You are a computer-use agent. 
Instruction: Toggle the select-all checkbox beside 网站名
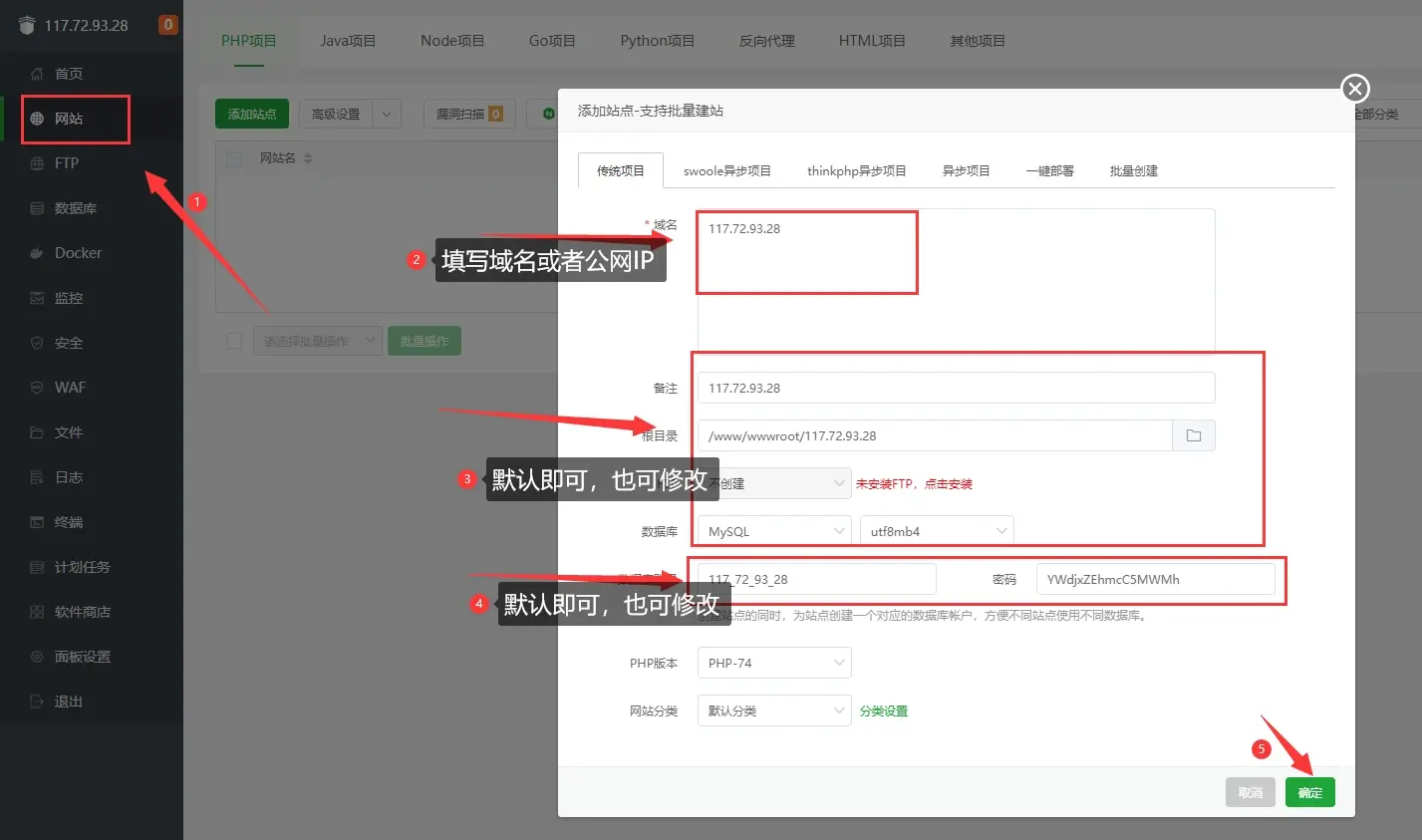pos(234,158)
